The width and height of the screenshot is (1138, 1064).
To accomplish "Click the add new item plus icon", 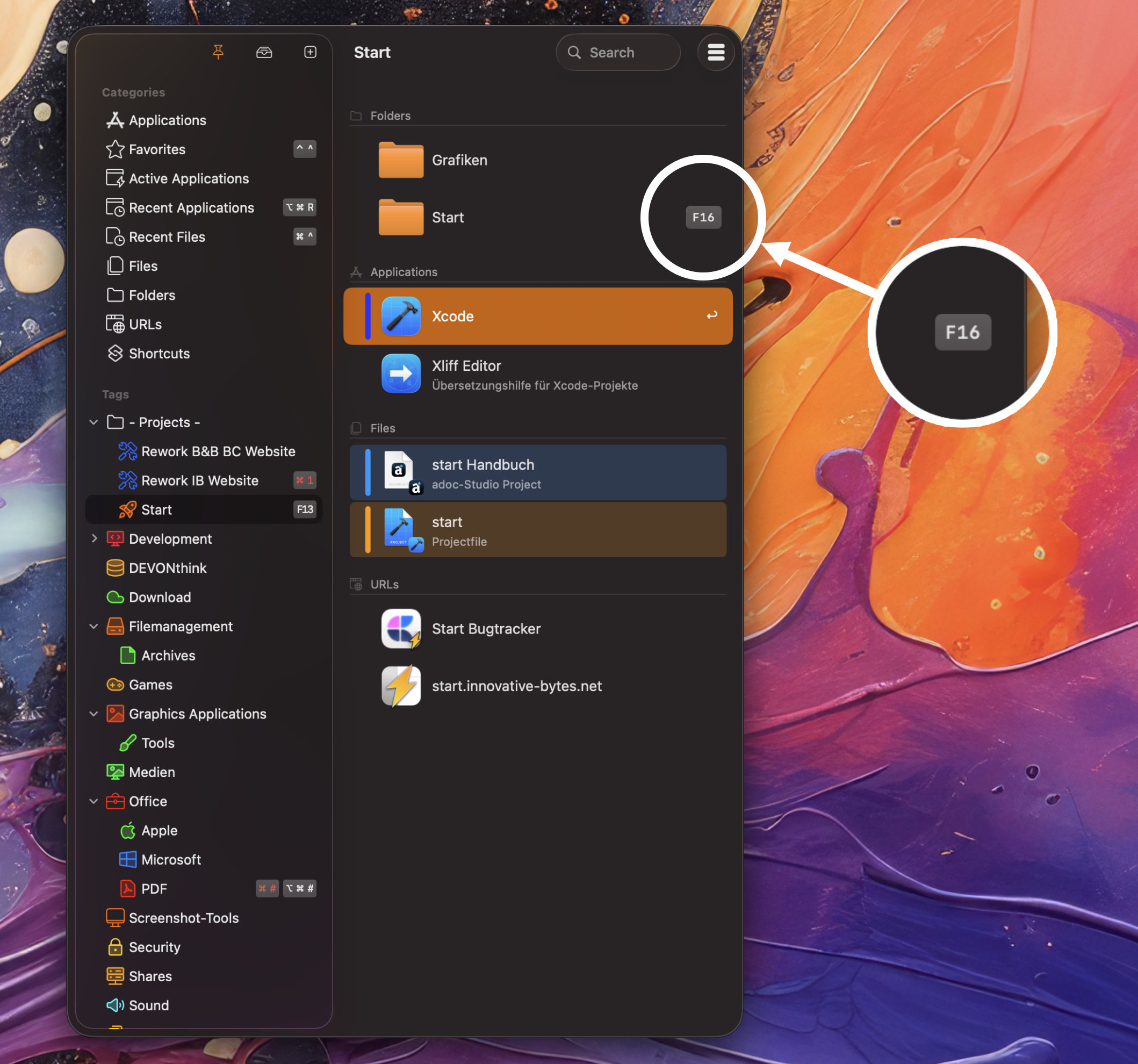I will pyautogui.click(x=309, y=52).
